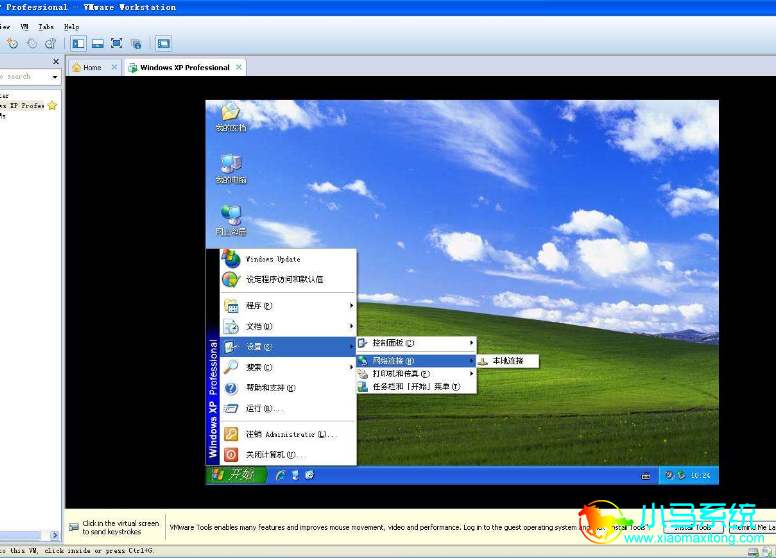Image resolution: width=776 pixels, height=558 pixels.
Task: Enter full screen mode via toolbar icon
Action: 116,44
